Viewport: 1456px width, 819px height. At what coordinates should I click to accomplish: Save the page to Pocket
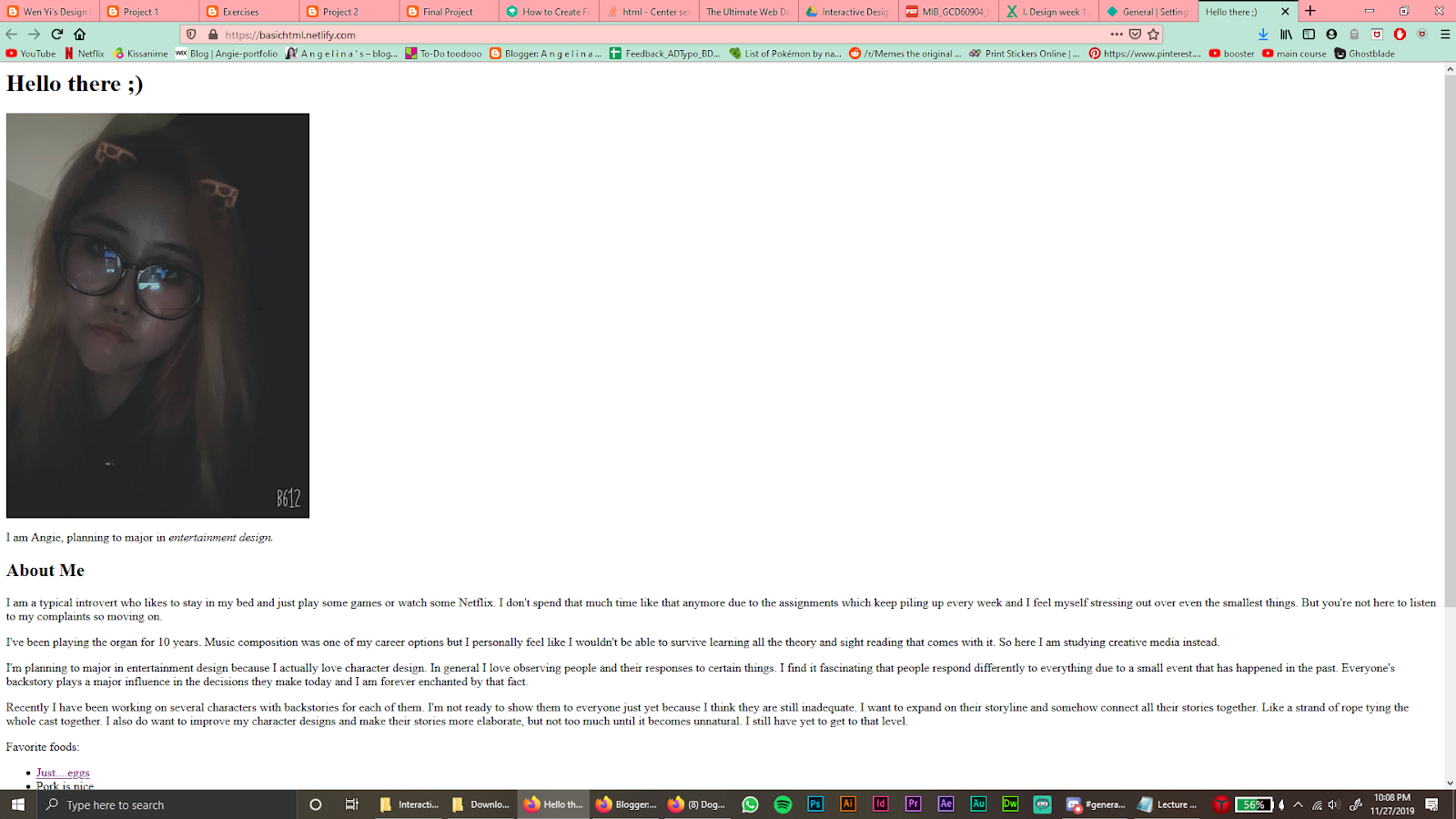pos(1135,35)
